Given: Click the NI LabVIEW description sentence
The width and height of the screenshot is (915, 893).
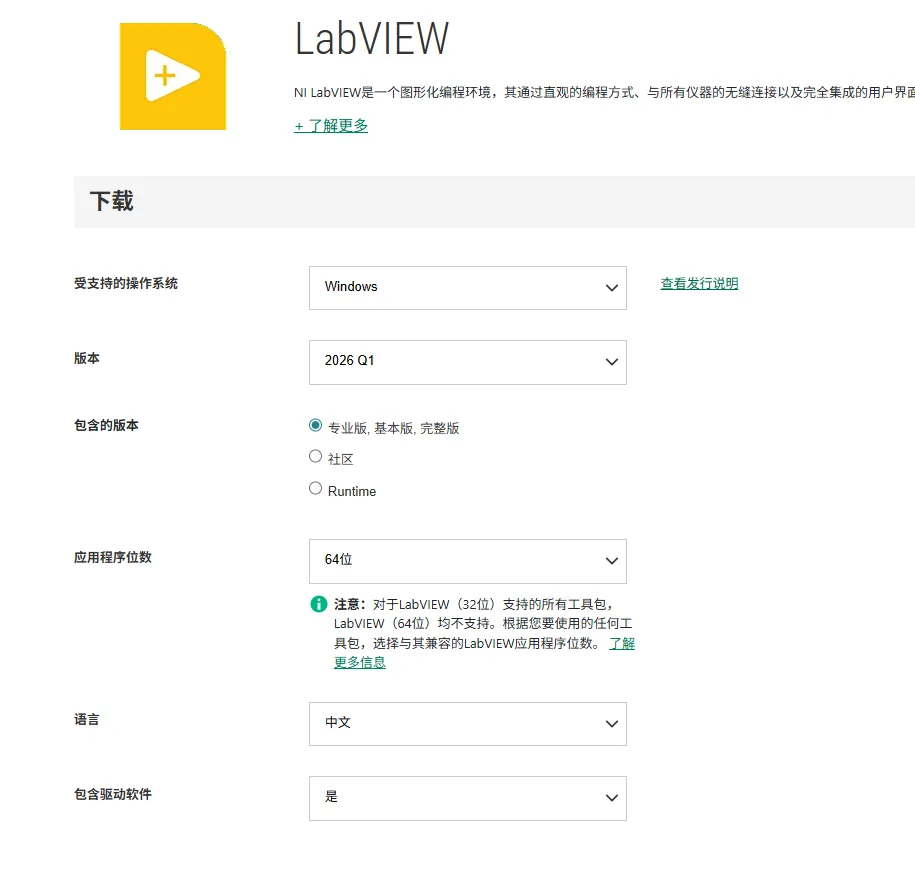Looking at the screenshot, I should click(x=604, y=92).
